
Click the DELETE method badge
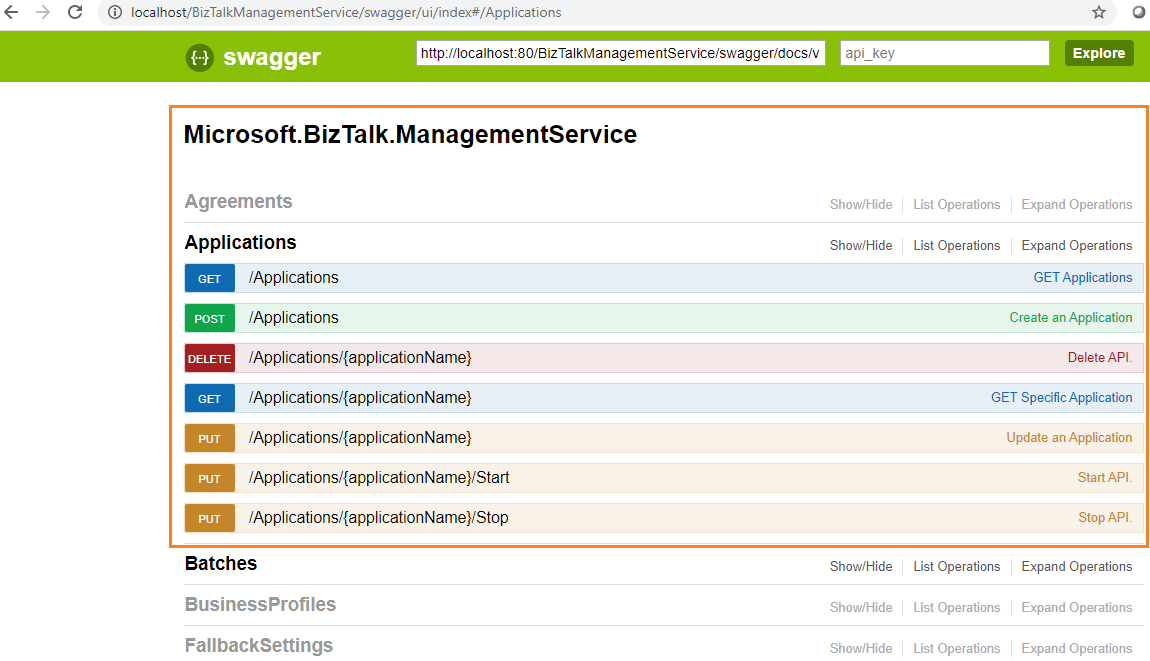click(x=210, y=359)
